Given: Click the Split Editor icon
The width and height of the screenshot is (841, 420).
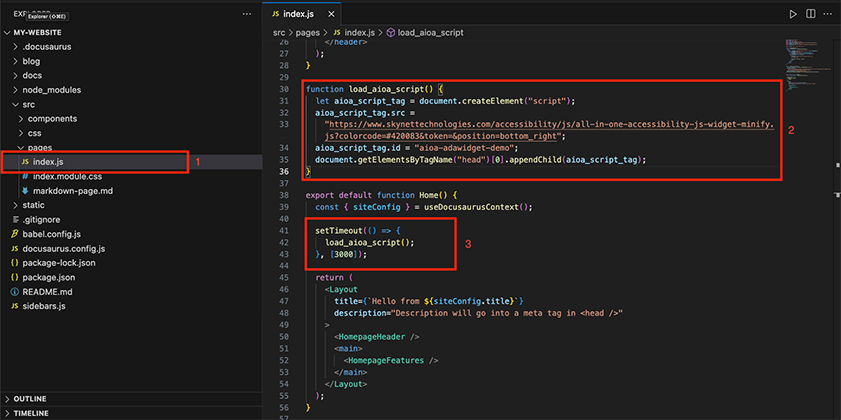Looking at the screenshot, I should [x=811, y=14].
